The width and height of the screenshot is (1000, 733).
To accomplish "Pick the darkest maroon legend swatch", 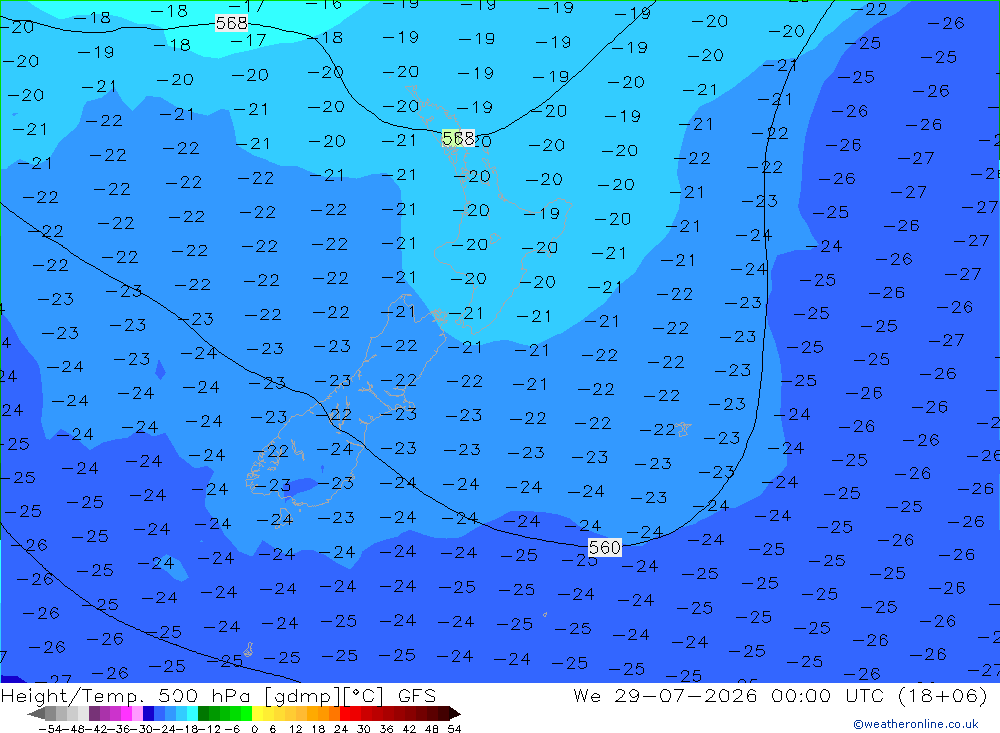I will pyautogui.click(x=444, y=713).
